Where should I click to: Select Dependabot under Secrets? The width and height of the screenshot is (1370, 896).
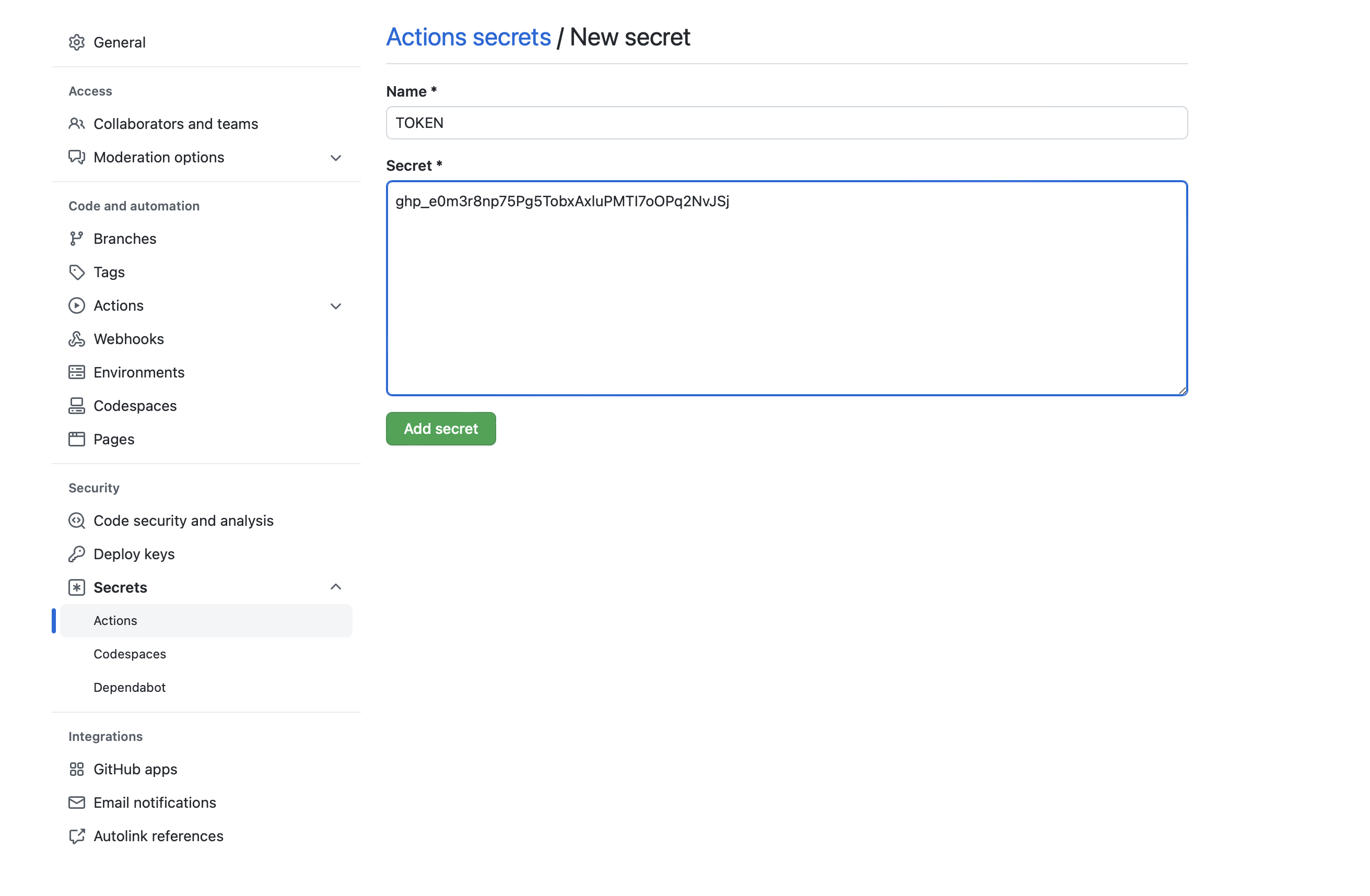point(130,688)
